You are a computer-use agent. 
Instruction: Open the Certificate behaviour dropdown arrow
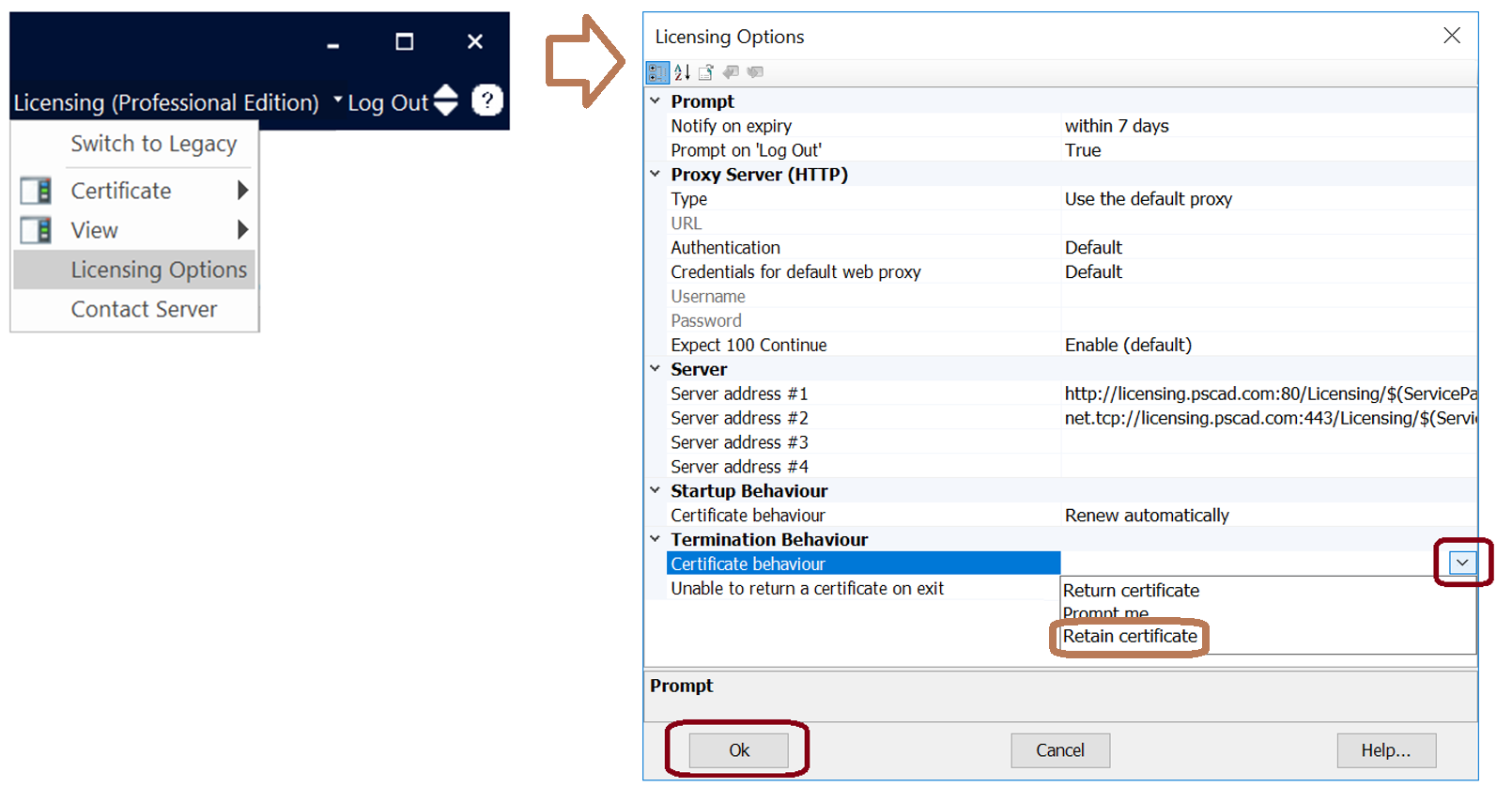(1462, 563)
